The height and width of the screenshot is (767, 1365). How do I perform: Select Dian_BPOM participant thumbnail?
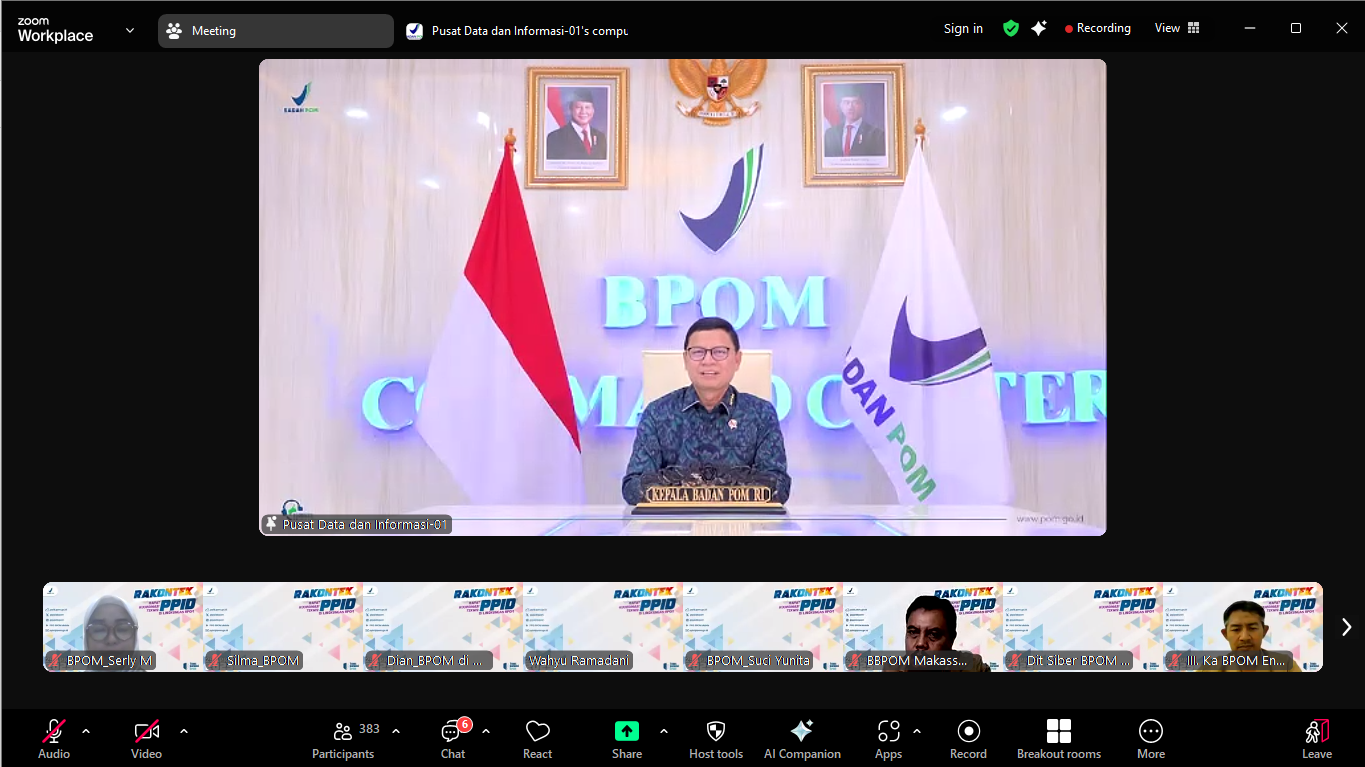click(443, 627)
